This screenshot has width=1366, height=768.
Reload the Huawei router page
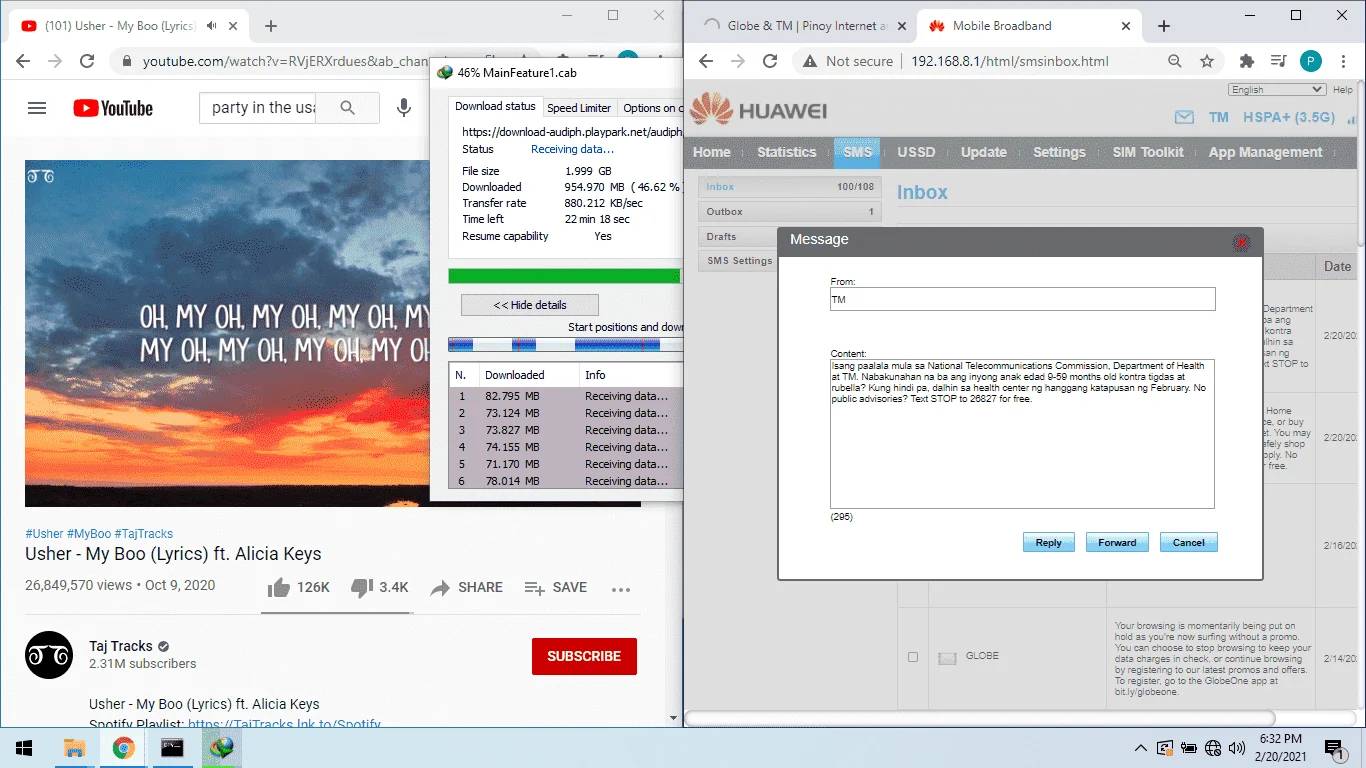770,61
